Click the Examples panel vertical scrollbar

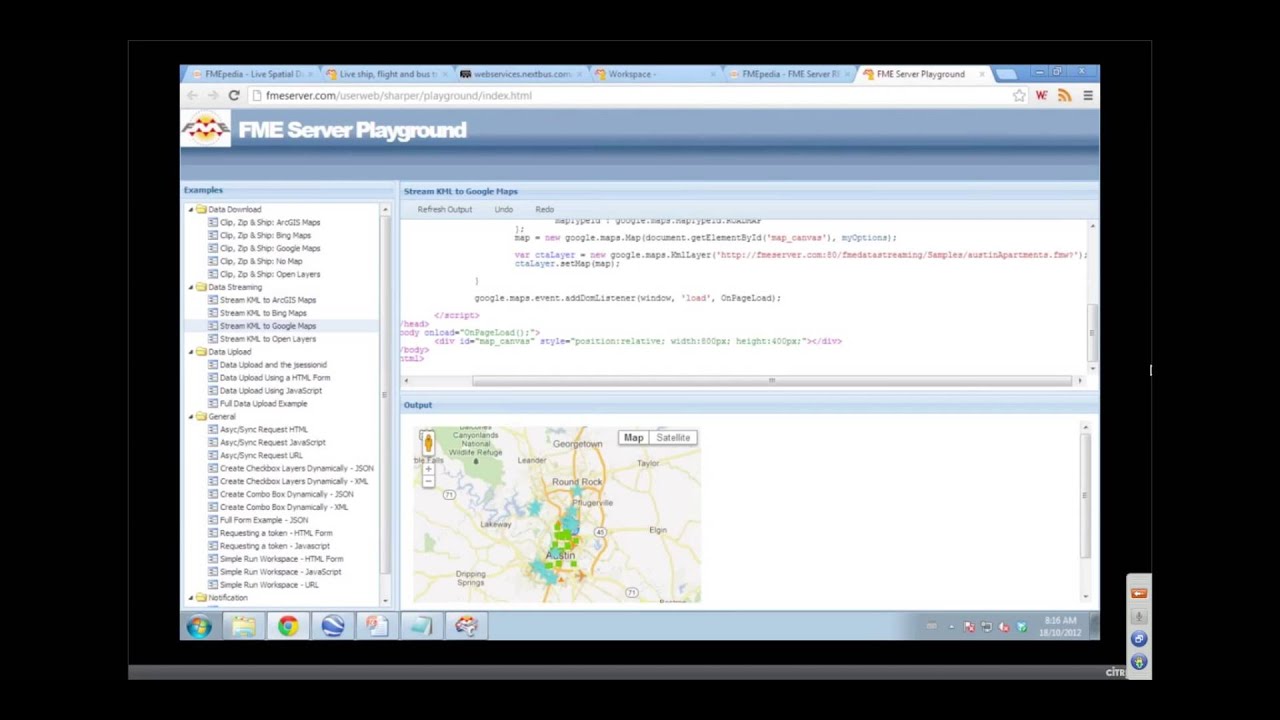click(x=386, y=395)
